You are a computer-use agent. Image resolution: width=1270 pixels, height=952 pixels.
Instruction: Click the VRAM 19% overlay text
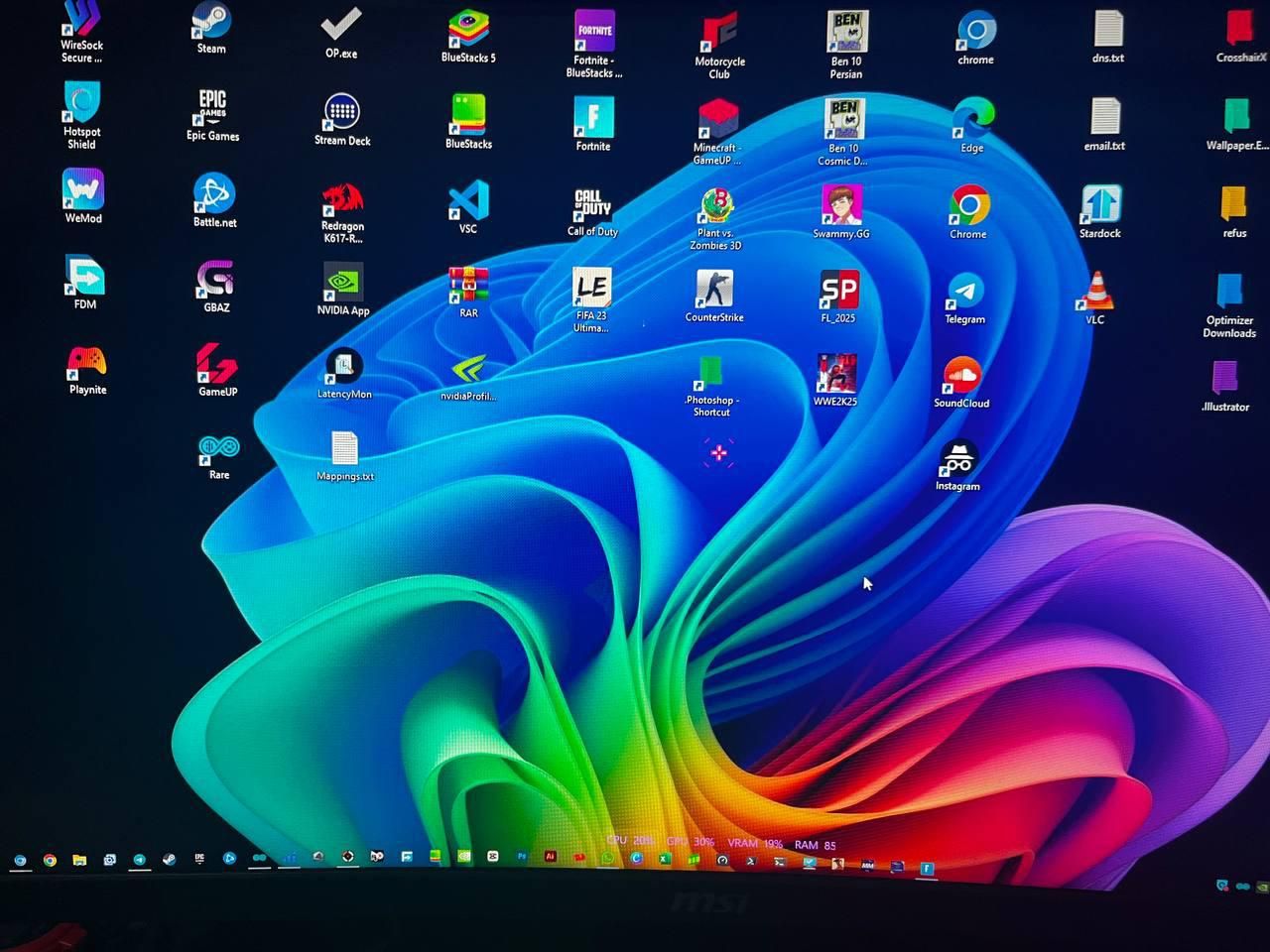(x=755, y=843)
